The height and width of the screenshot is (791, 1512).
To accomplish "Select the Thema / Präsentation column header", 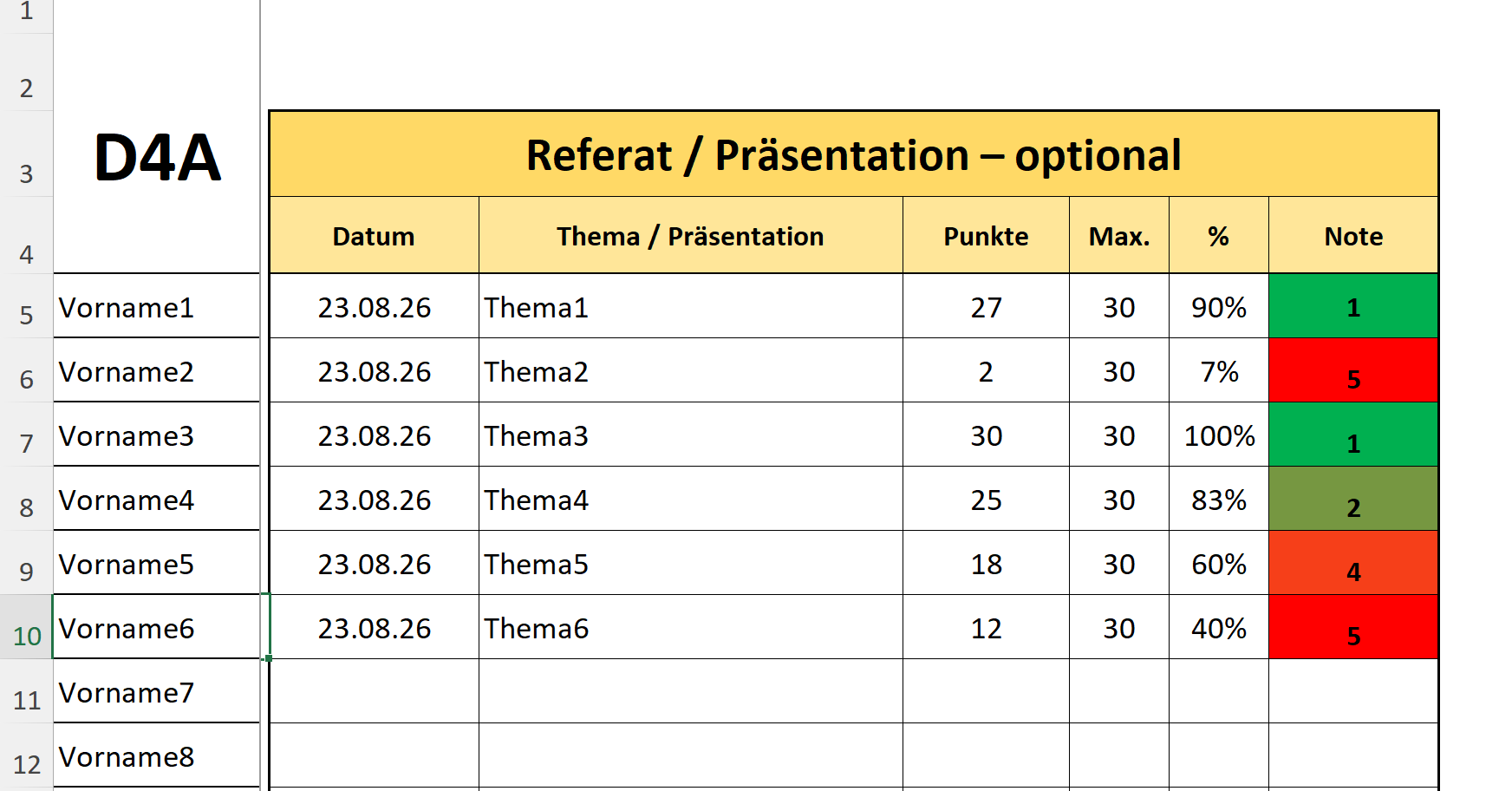I will pos(690,236).
